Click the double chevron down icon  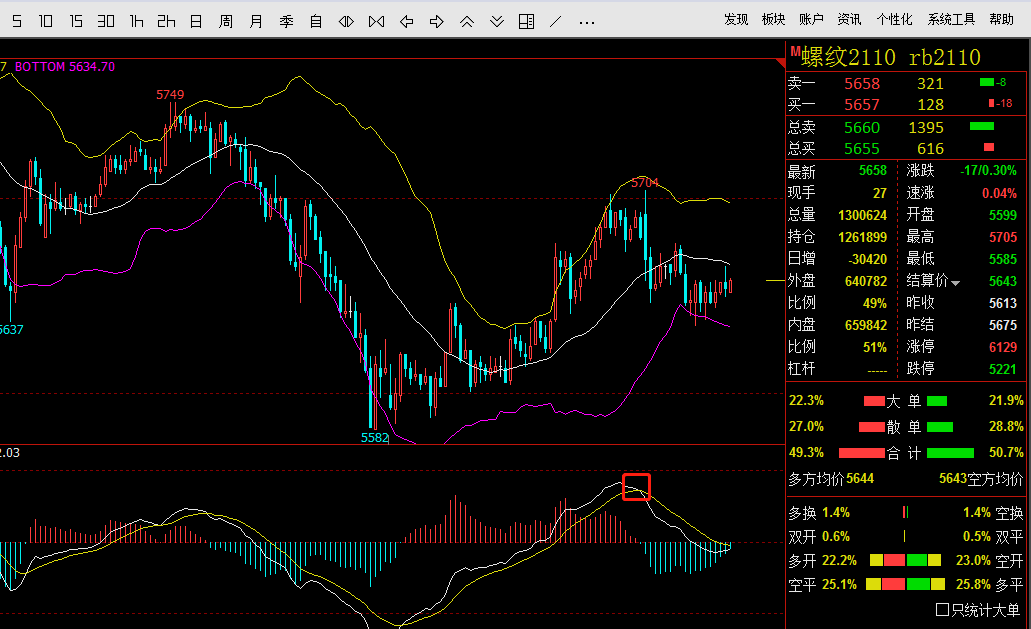click(x=497, y=22)
